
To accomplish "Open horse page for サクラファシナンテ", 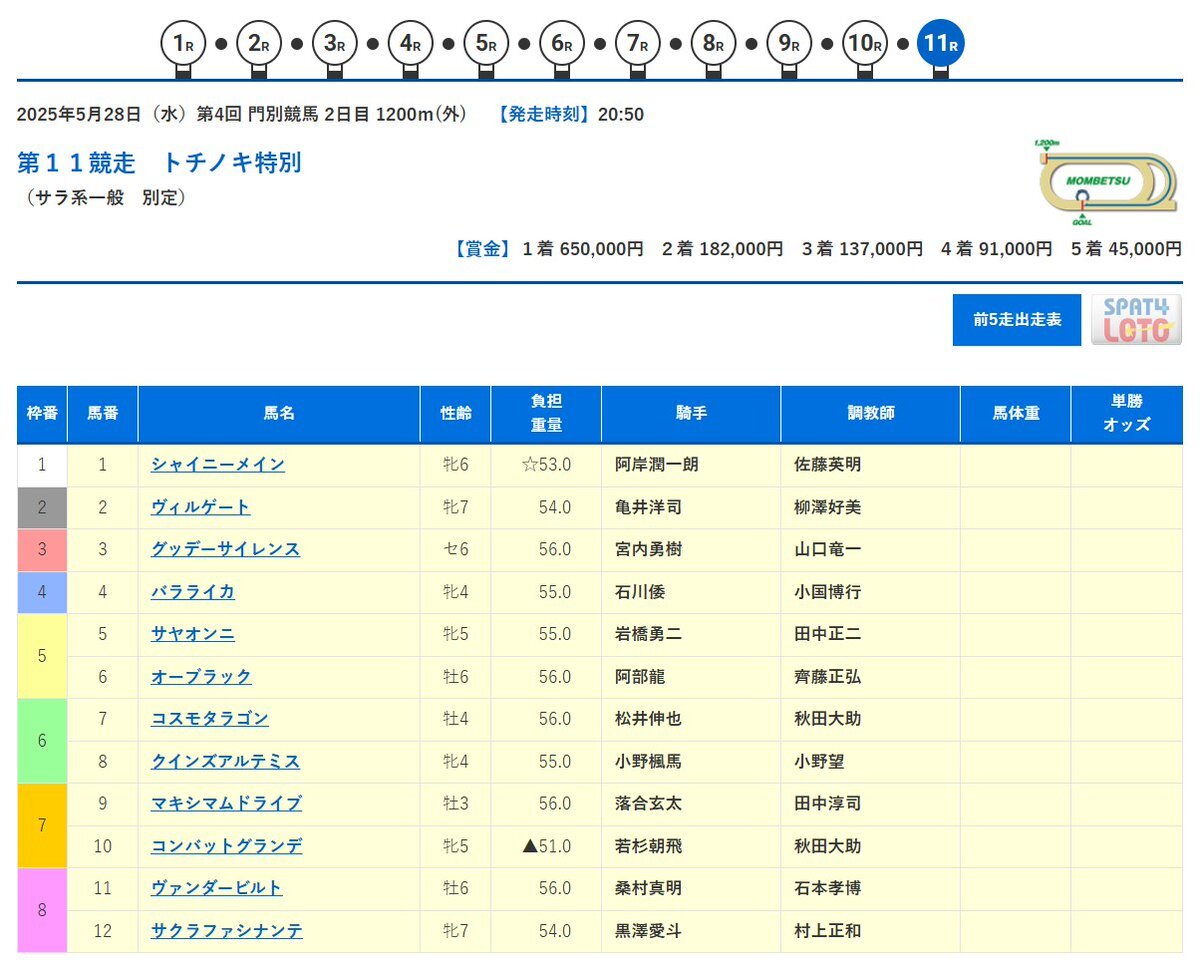I will (227, 931).
